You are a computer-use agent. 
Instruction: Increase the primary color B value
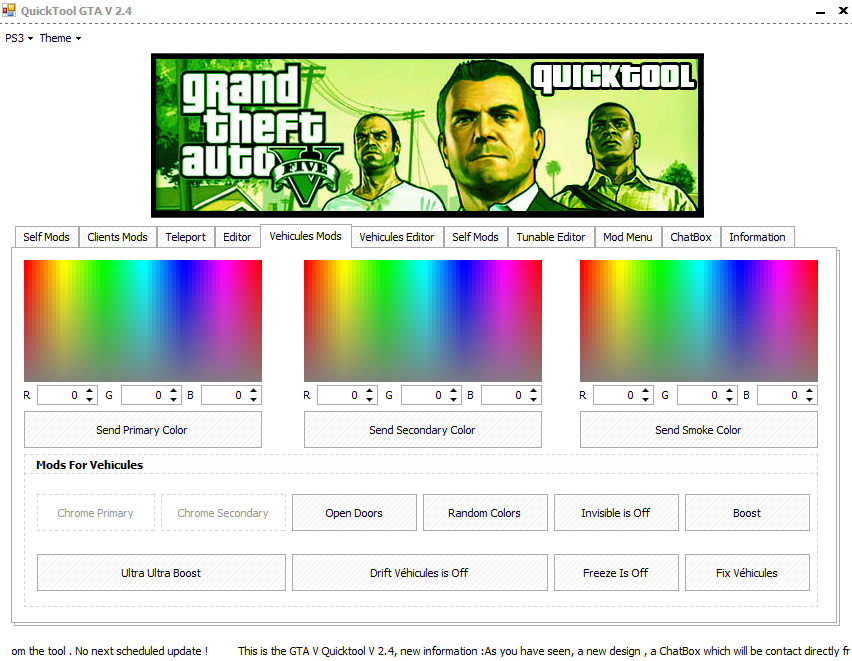click(254, 390)
